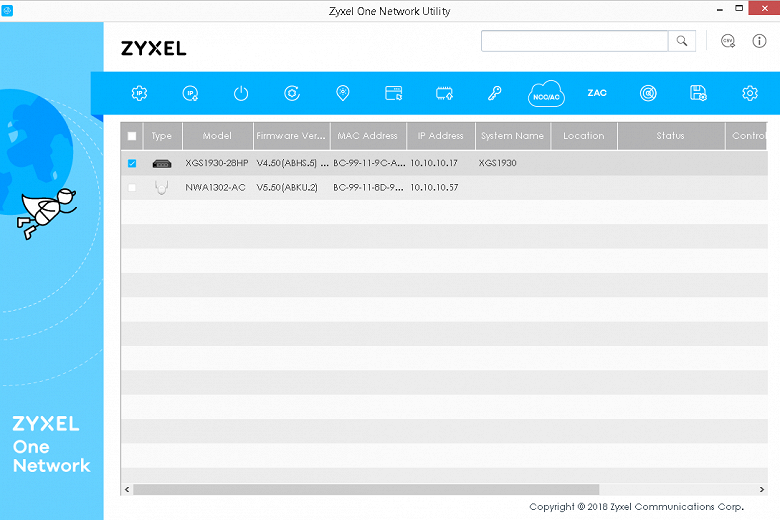Select the XGS1930-28HP model cell
The width and height of the screenshot is (780, 520).
click(217, 163)
